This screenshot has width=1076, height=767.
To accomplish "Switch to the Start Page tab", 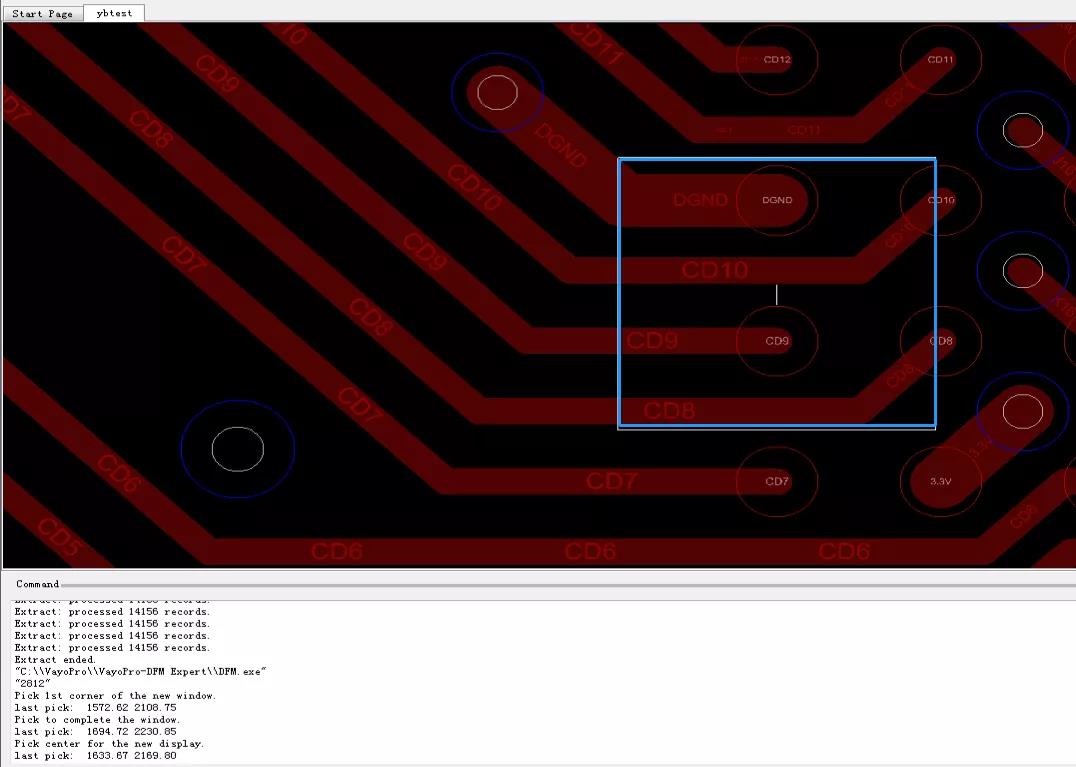I will tap(43, 13).
